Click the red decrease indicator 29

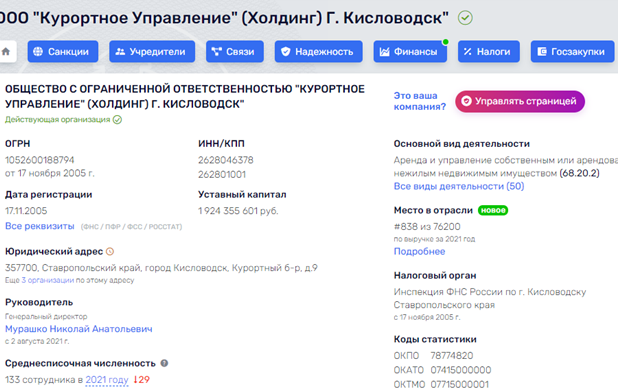click(141, 380)
